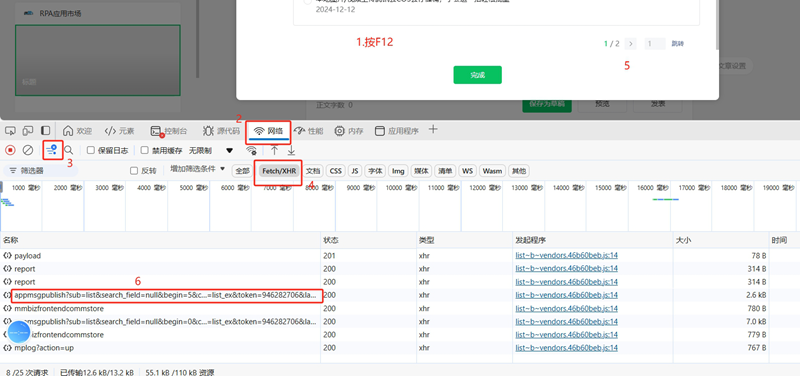The image size is (800, 376).
Task: Toggle the filter funnel icon in the network toolbar
Action: coord(52,149)
